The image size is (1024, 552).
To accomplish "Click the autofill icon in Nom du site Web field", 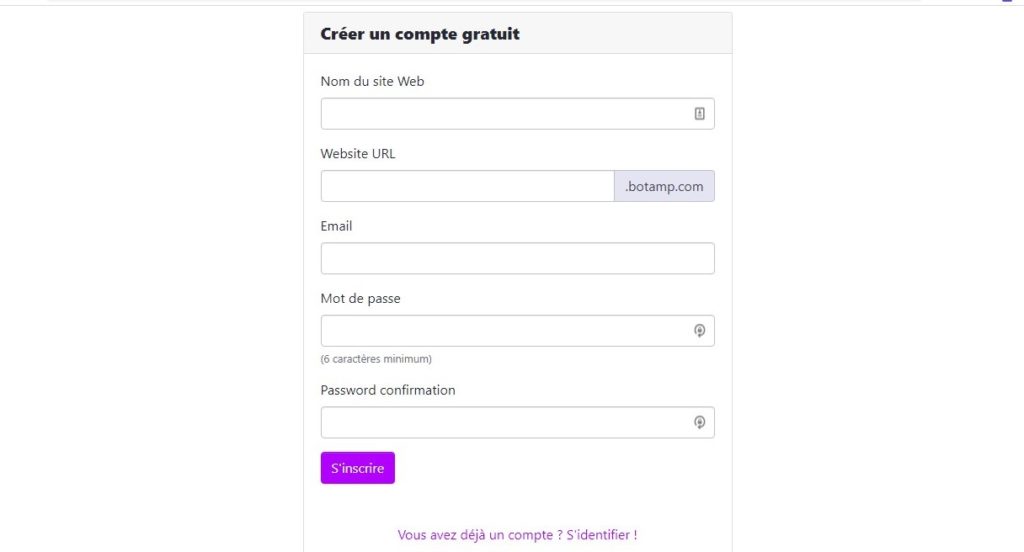I will 699,114.
